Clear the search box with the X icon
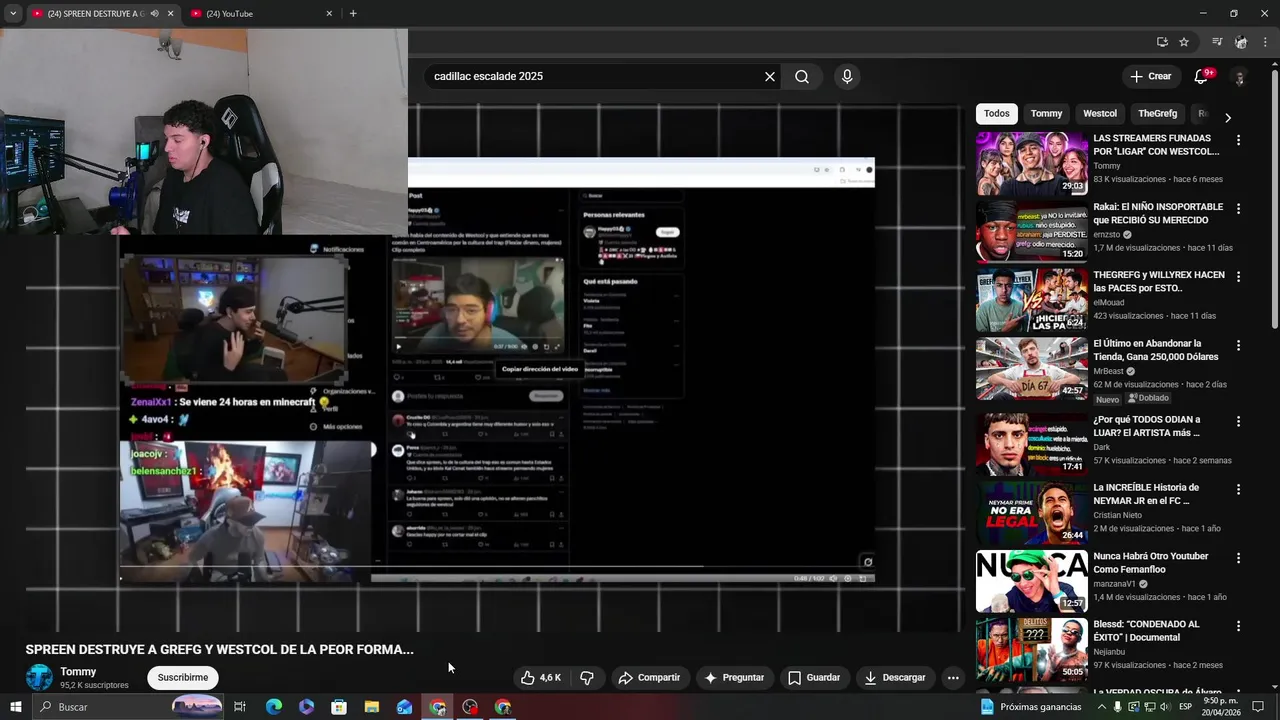The image size is (1280, 720). [770, 76]
